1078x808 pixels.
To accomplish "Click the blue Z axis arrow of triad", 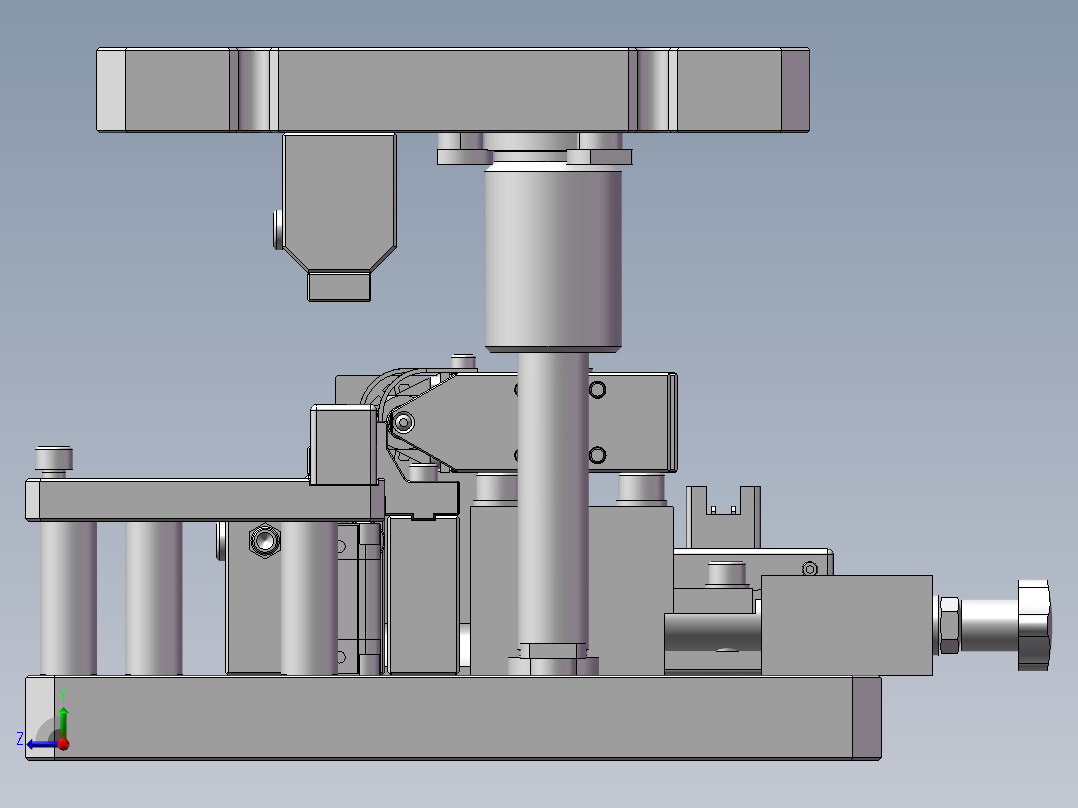I will pyautogui.click(x=42, y=744).
